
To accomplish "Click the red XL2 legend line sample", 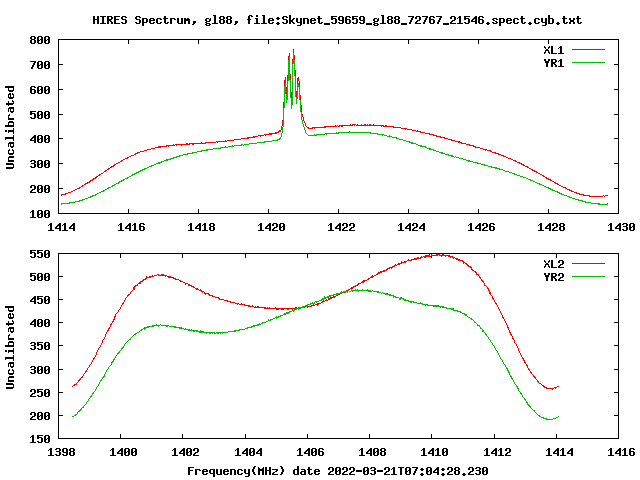I will [588, 264].
